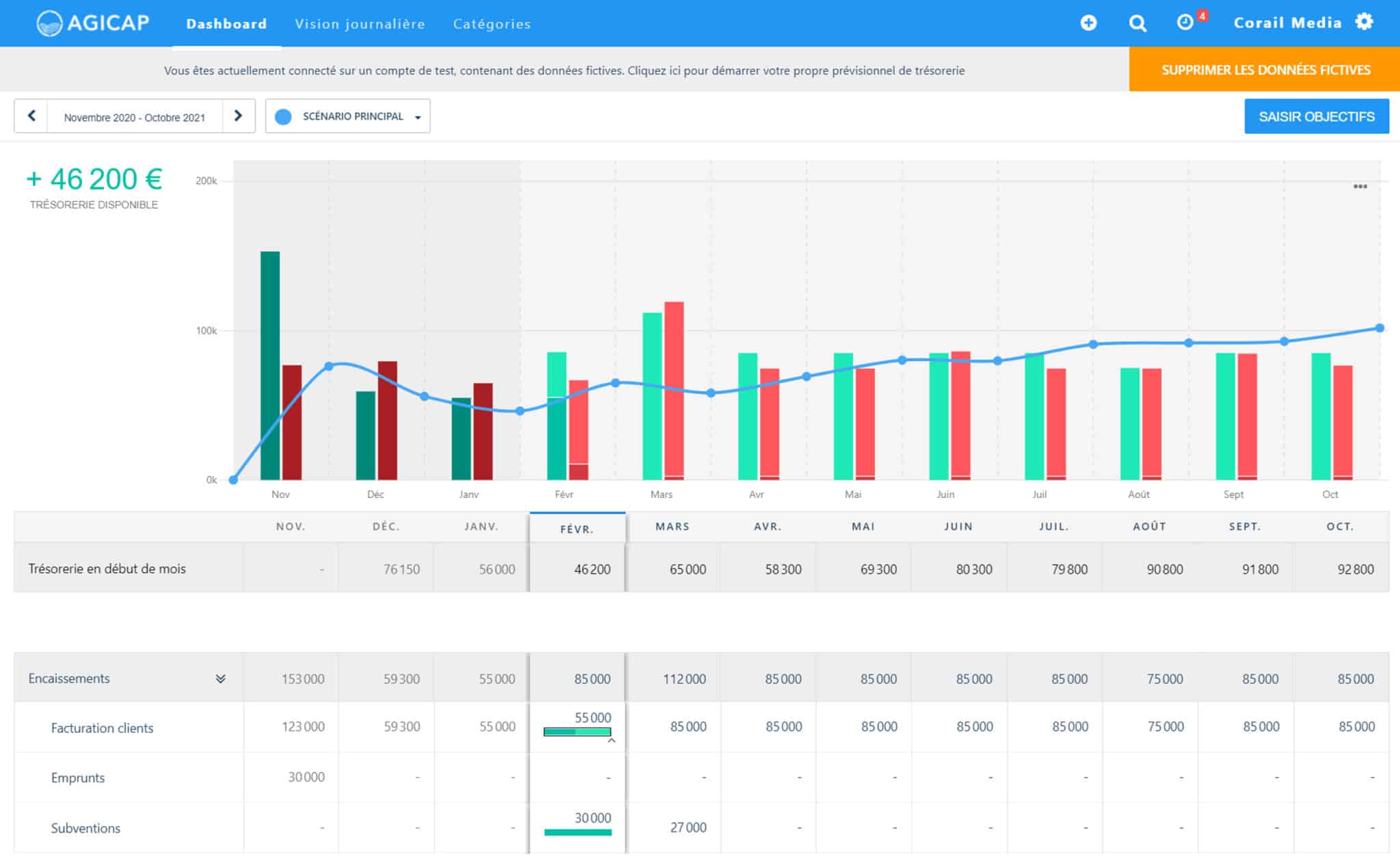Open the settings gear next to Corail Media
The width and height of the screenshot is (1400, 863).
(x=1365, y=22)
